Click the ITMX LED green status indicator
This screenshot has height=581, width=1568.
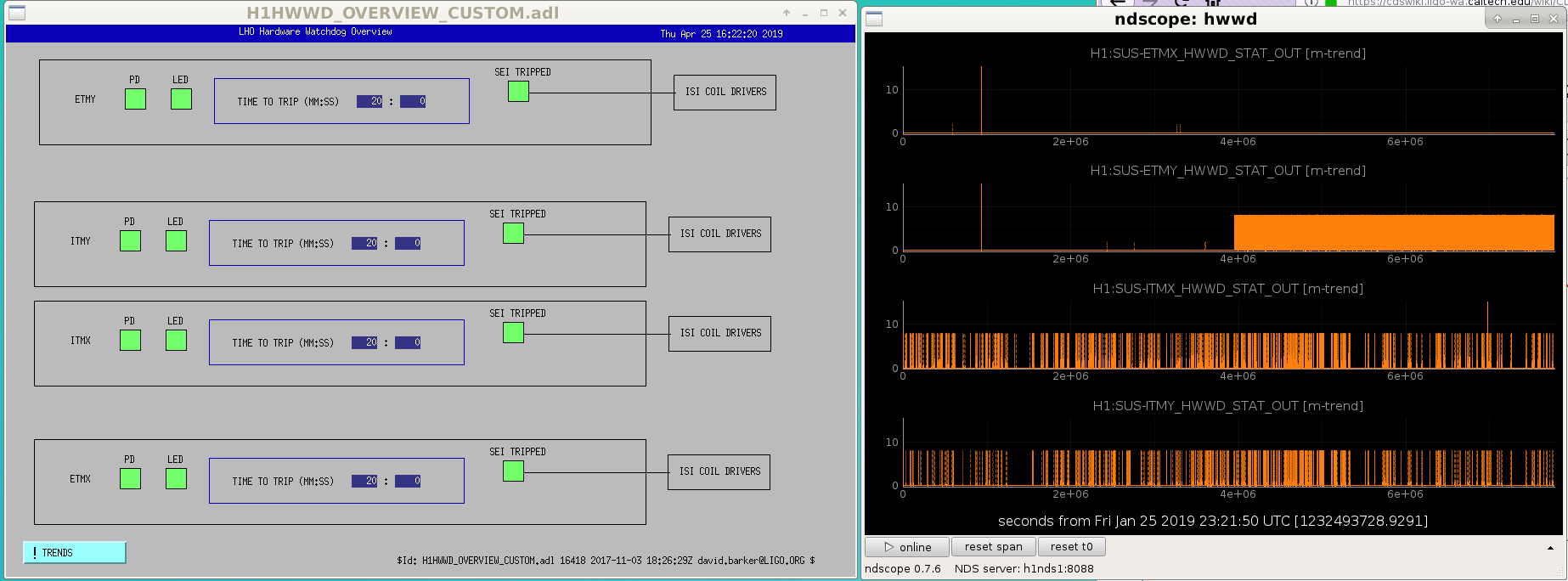click(176, 341)
